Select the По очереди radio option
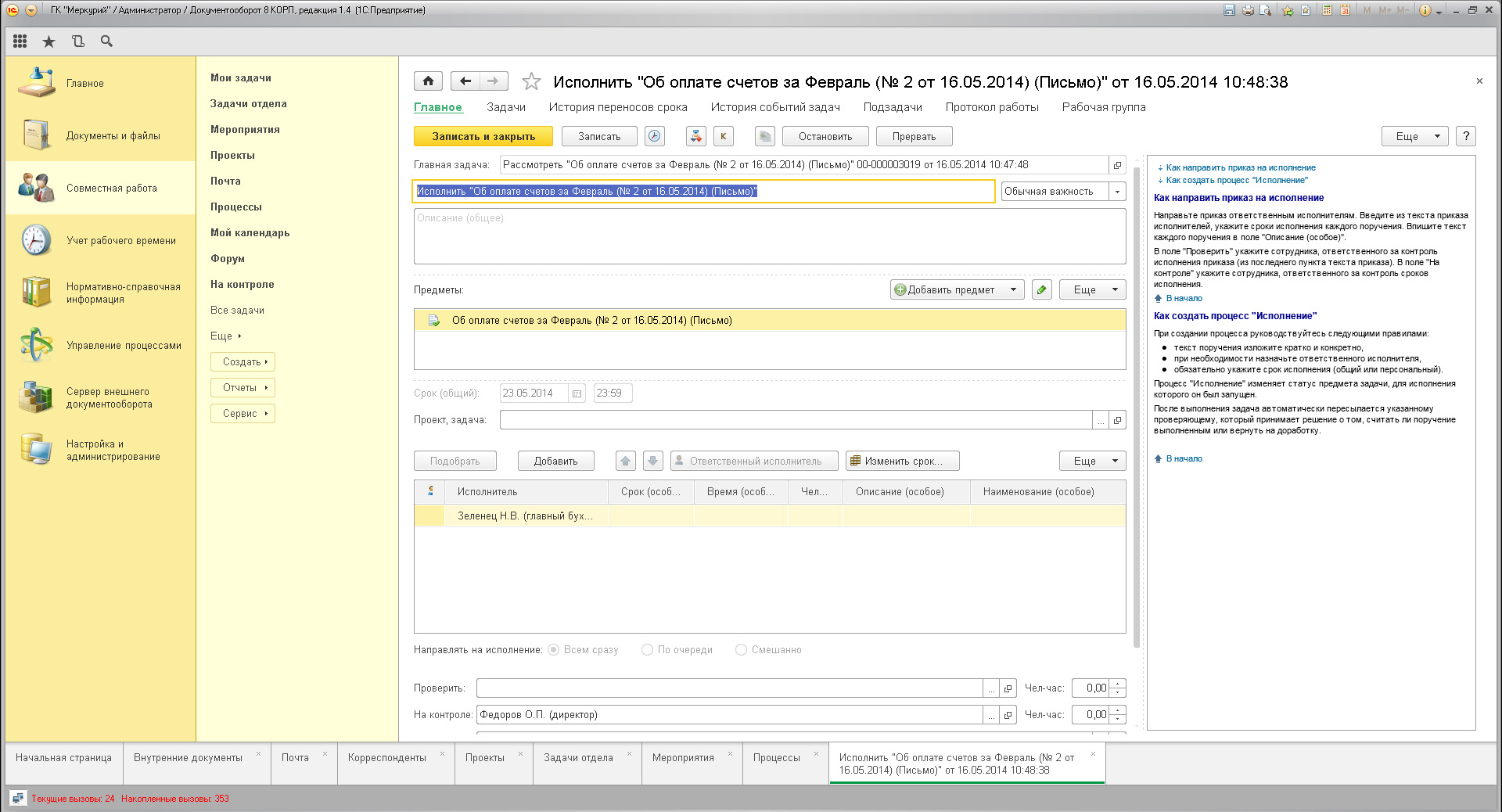The height and width of the screenshot is (812, 1502). (647, 650)
